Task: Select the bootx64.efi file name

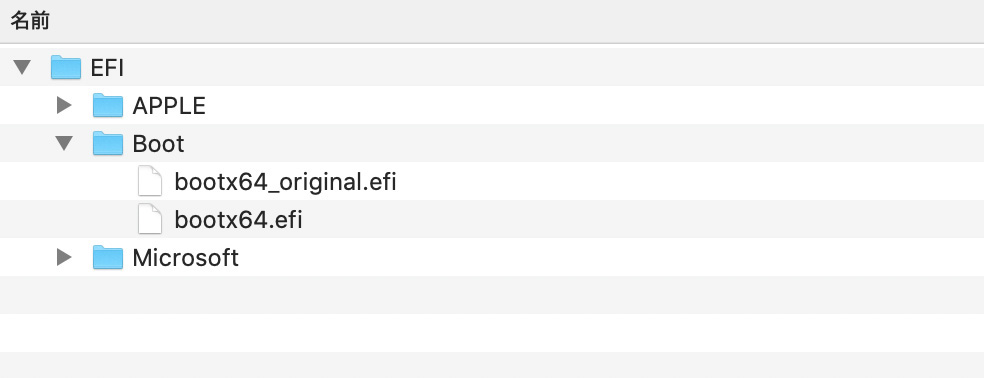Action: coord(238,220)
